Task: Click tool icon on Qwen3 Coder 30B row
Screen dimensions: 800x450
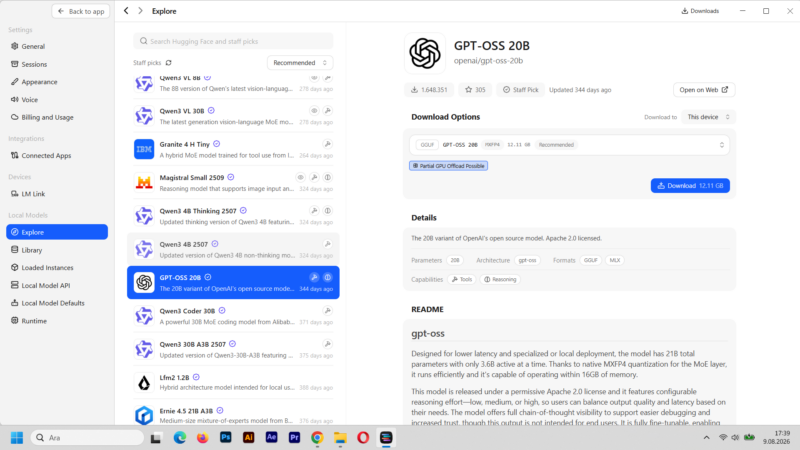Action: (328, 311)
